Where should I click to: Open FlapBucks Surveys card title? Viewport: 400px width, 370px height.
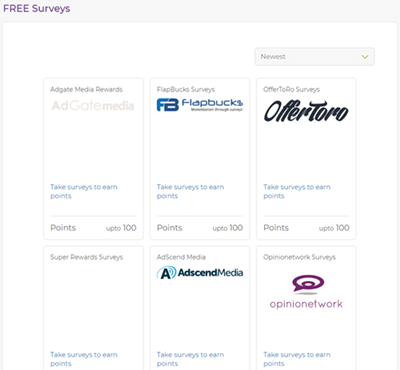coord(186,89)
